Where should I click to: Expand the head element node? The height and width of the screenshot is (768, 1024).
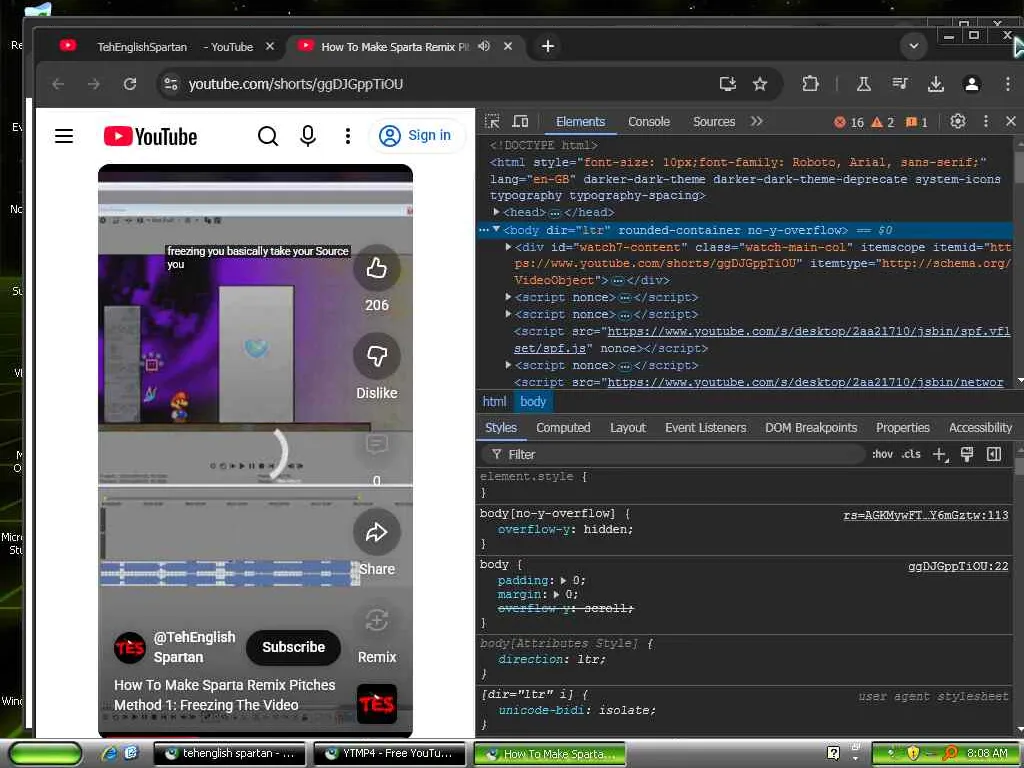(x=496, y=212)
